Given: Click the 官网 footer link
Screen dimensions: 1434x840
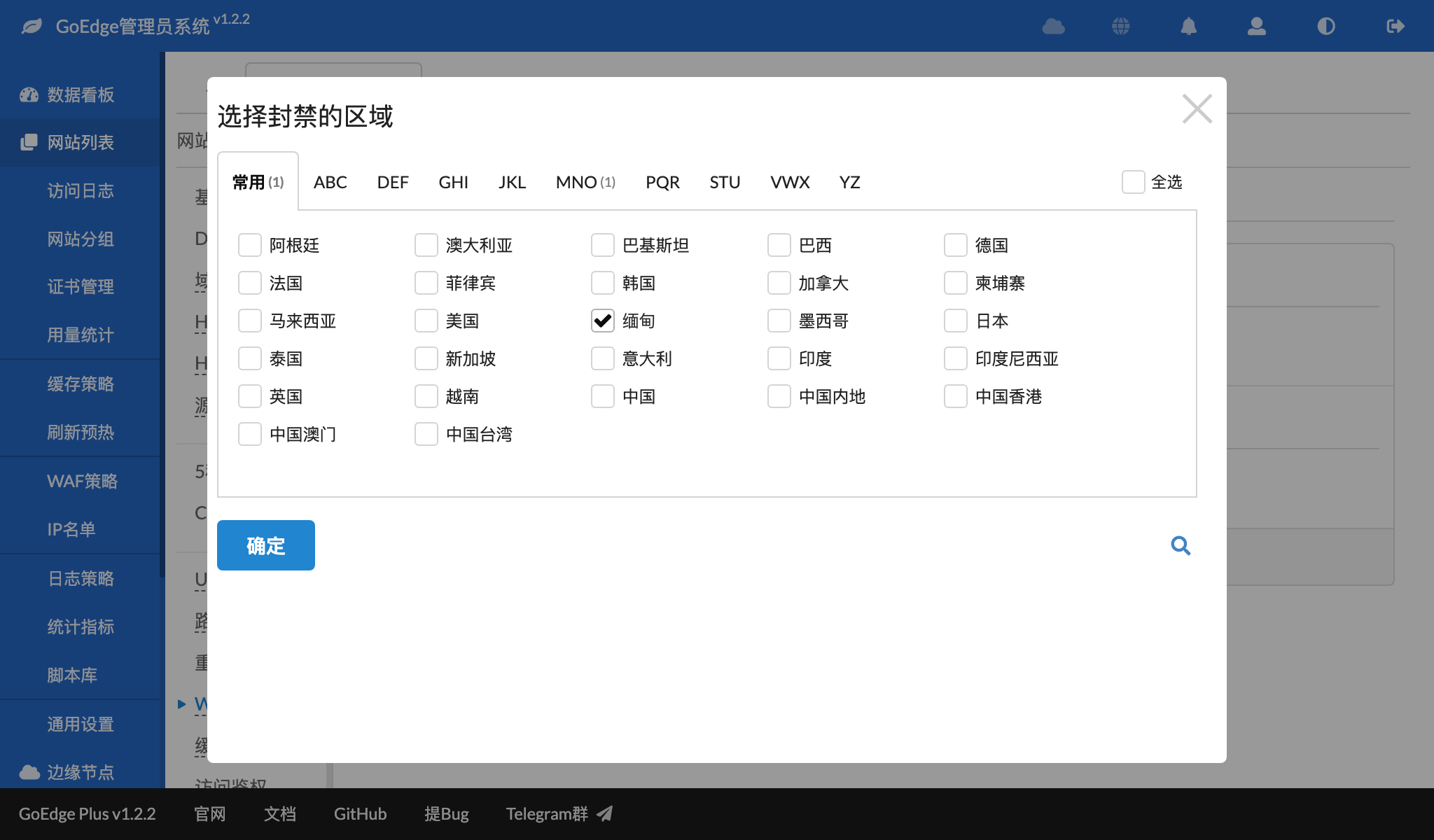Looking at the screenshot, I should point(210,814).
